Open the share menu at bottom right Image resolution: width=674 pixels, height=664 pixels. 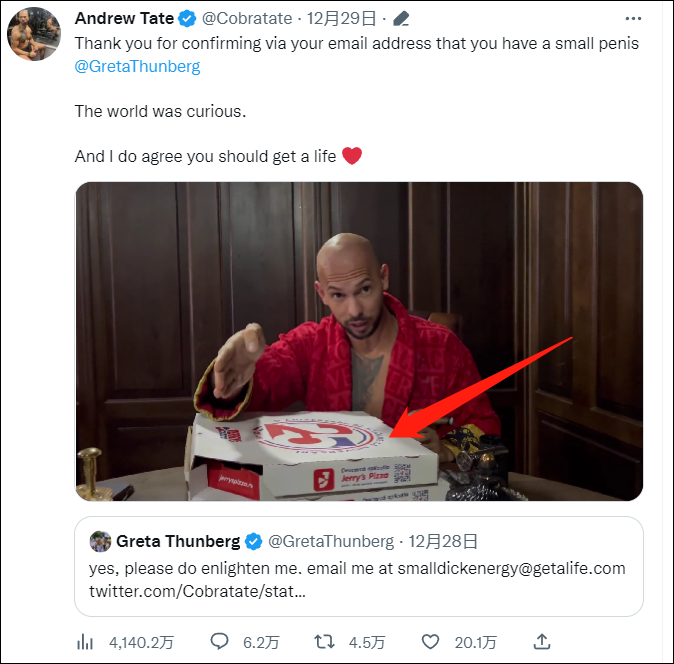[542, 640]
